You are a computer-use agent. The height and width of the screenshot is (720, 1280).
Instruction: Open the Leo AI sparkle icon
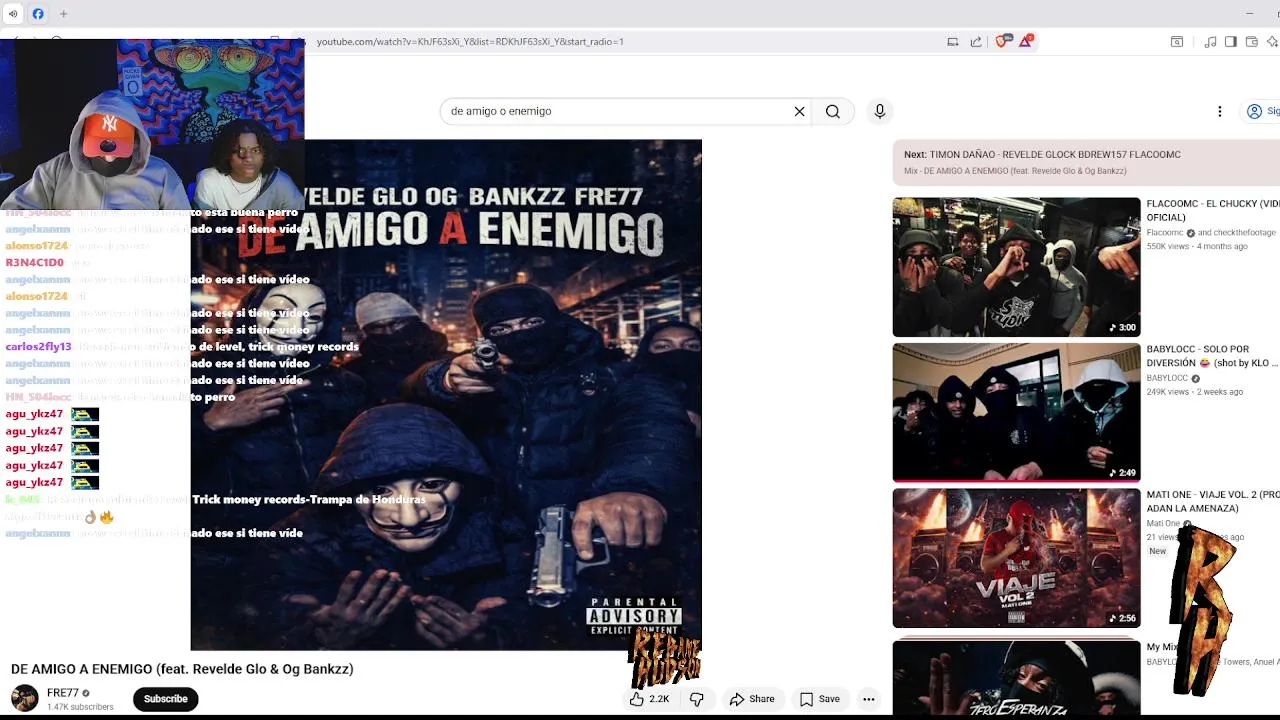1272,42
